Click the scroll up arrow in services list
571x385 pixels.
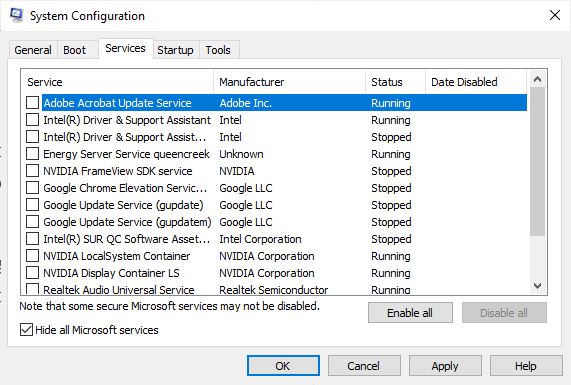(537, 79)
